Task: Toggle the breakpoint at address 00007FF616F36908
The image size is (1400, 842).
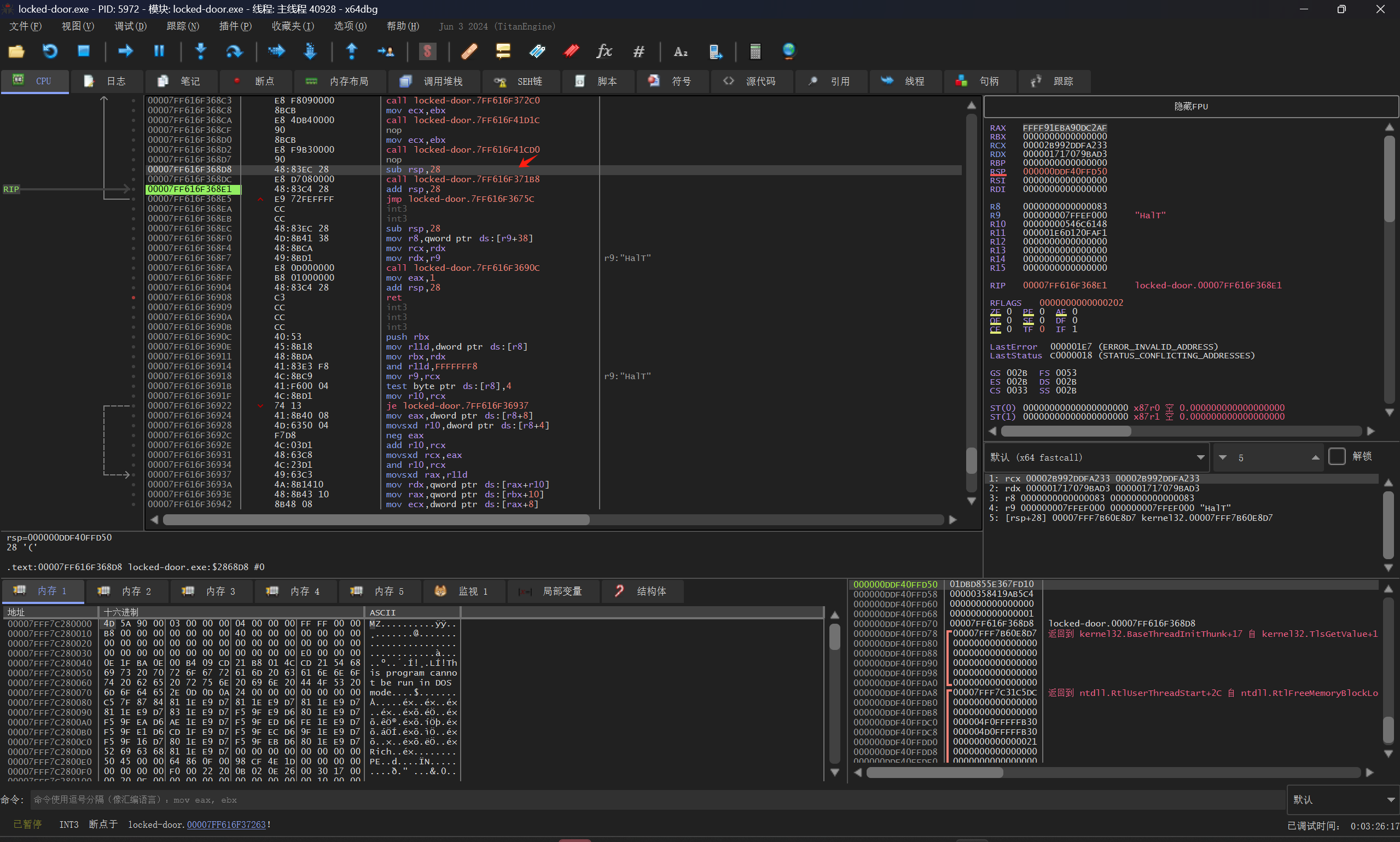Action: click(x=133, y=297)
